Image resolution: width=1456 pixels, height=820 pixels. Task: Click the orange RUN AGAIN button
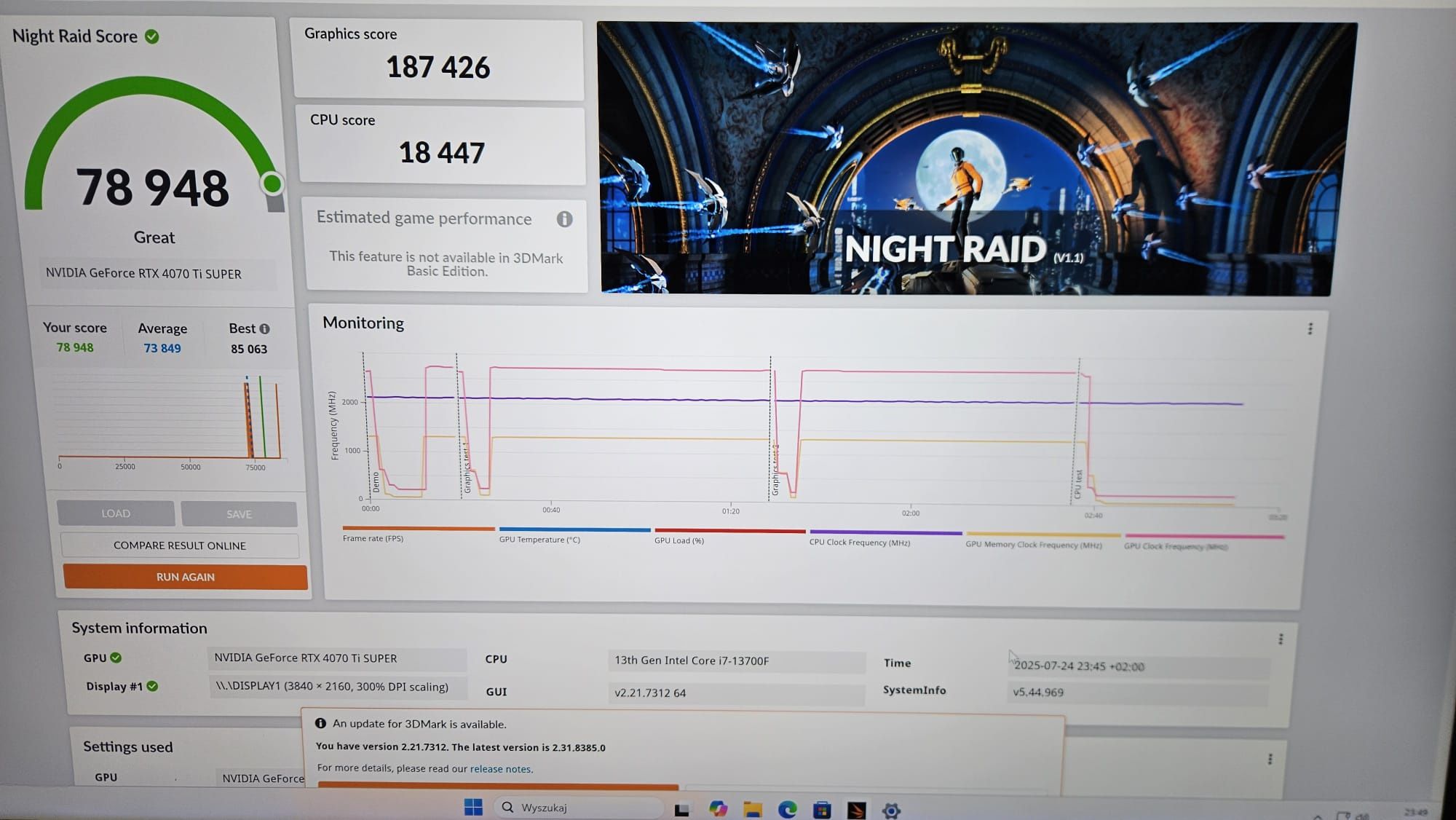185,577
